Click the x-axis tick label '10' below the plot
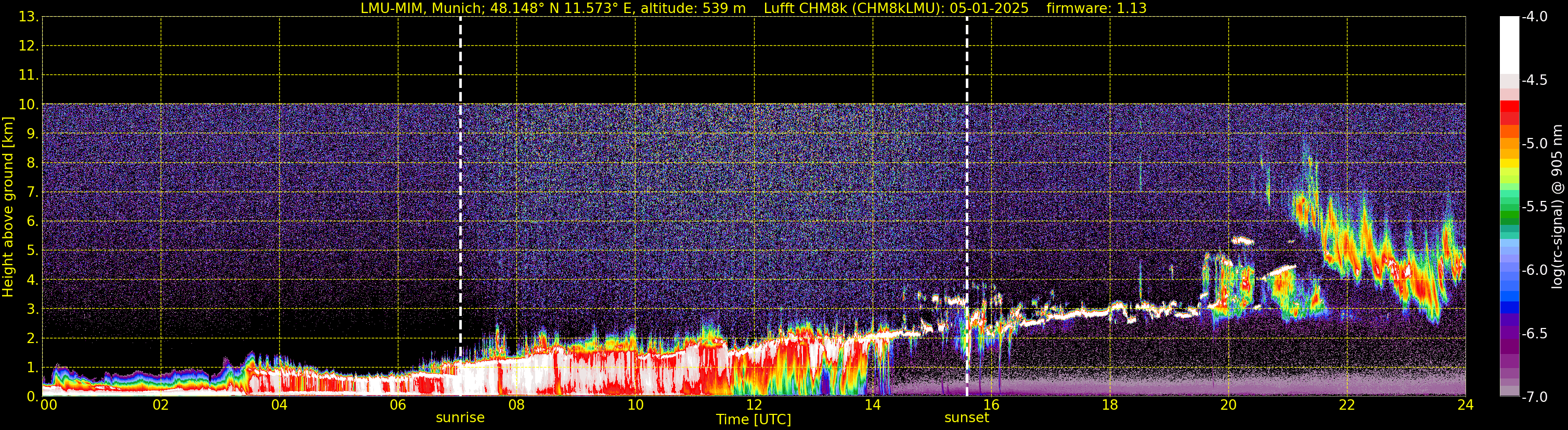Viewport: 1568px width, 430px height. [x=636, y=405]
